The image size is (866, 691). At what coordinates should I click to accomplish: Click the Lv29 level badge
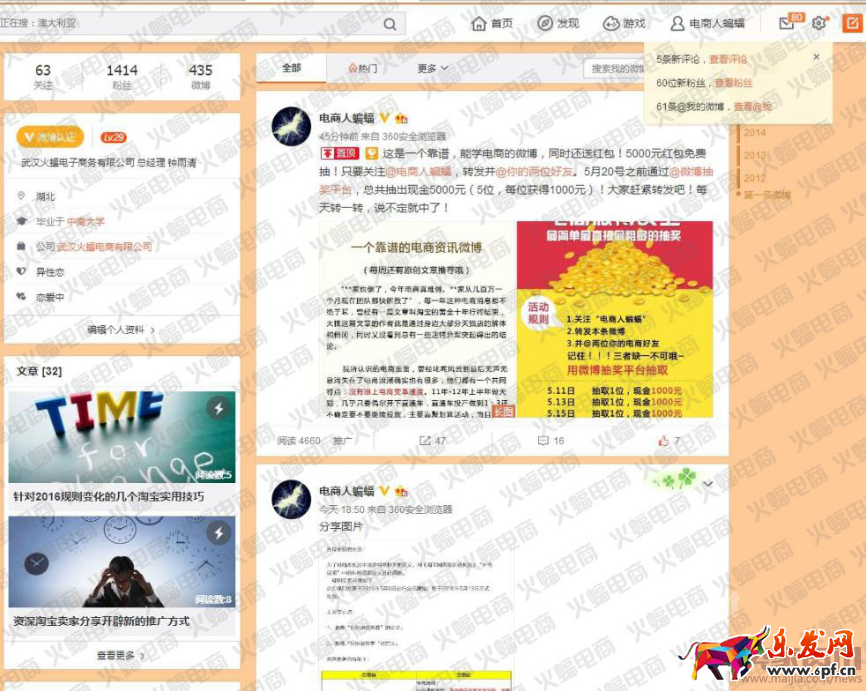113,137
